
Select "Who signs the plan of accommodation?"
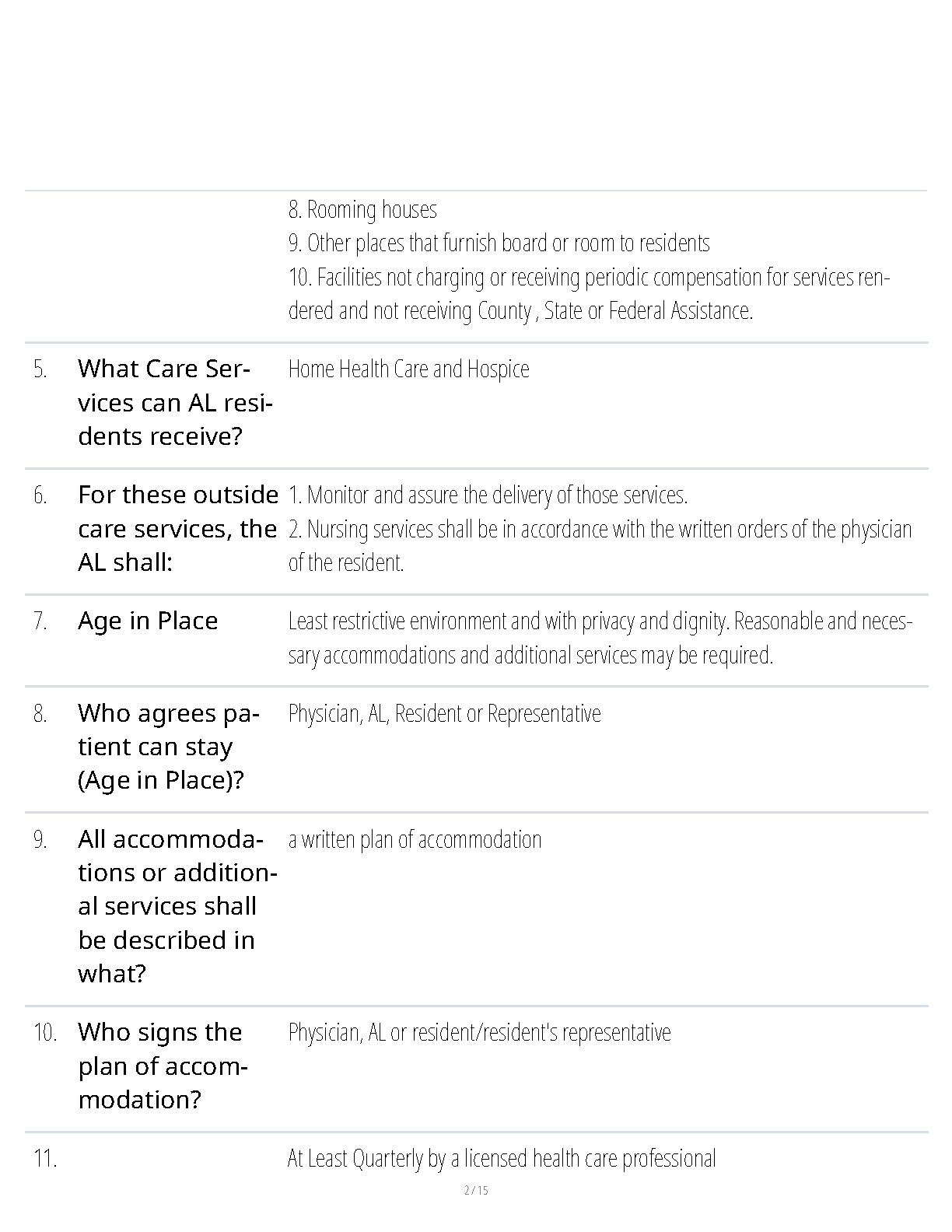click(x=162, y=1066)
